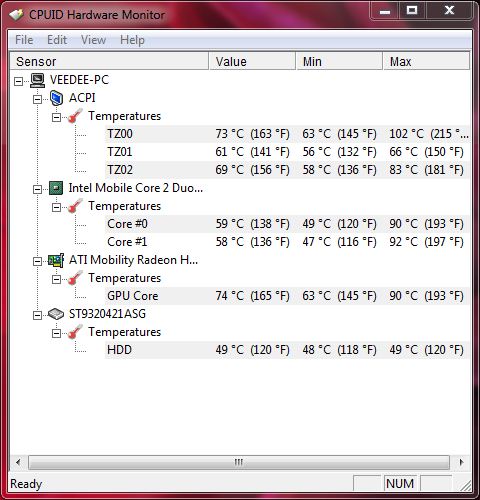
Task: Open the Help menu
Action: pos(132,40)
